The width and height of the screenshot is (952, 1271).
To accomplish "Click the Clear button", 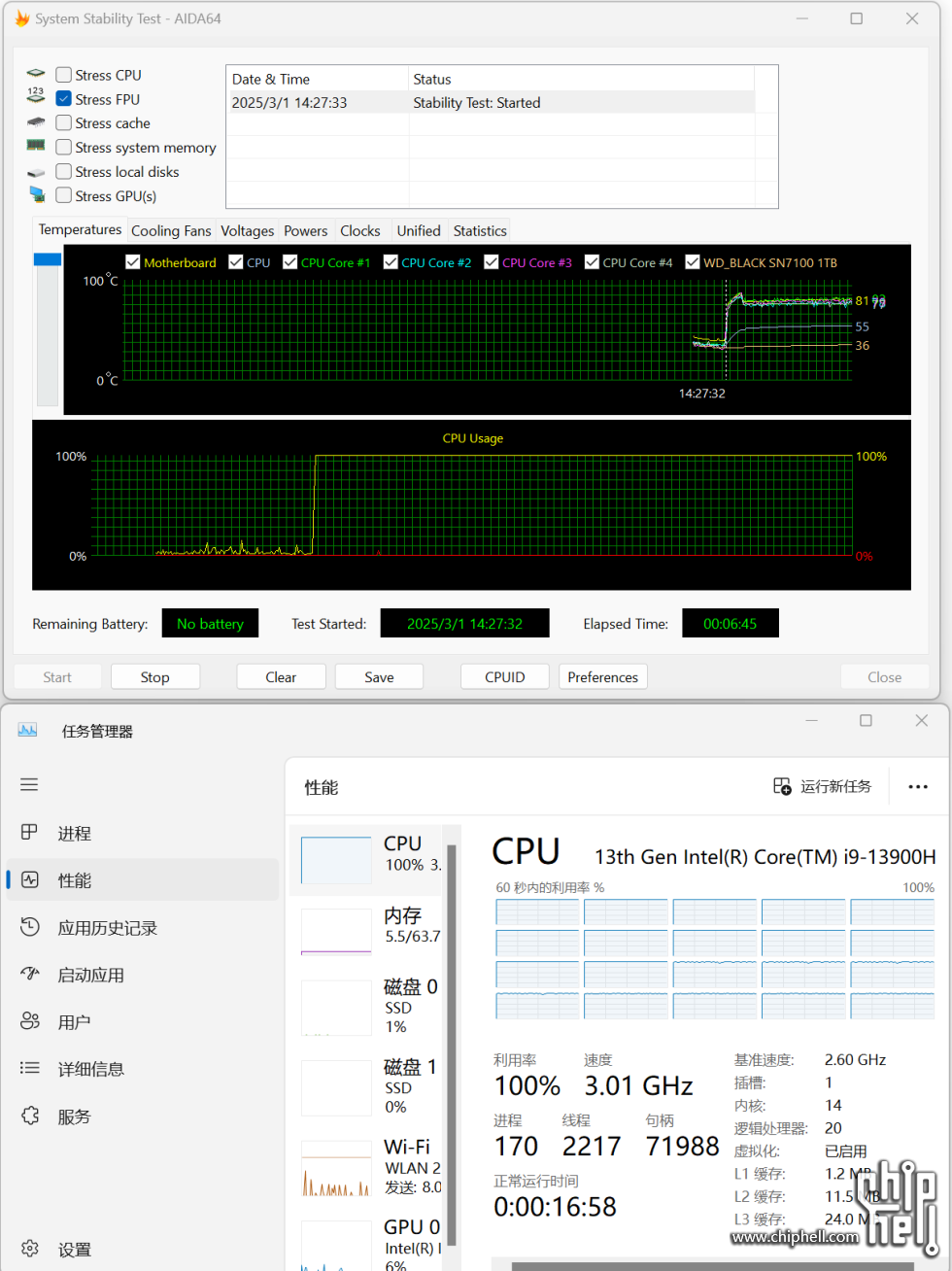I will pos(281,677).
